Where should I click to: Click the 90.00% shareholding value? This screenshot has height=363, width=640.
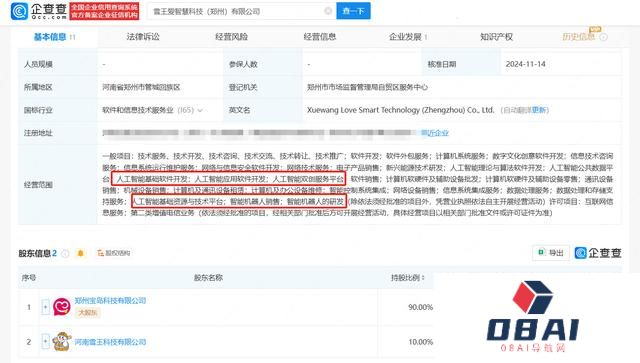click(x=420, y=307)
